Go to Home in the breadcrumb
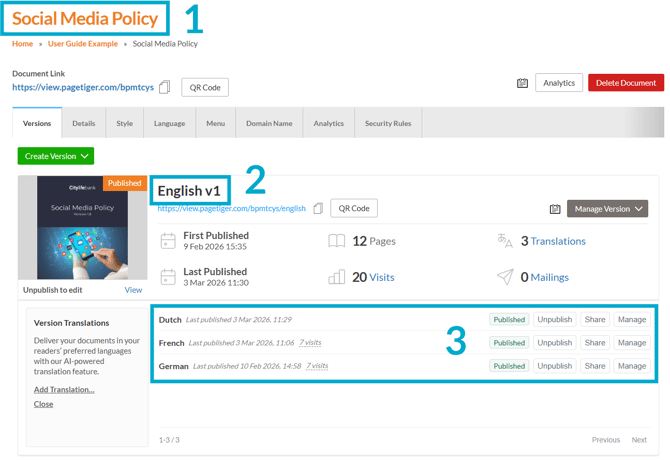This screenshot has width=670, height=460. 23,44
